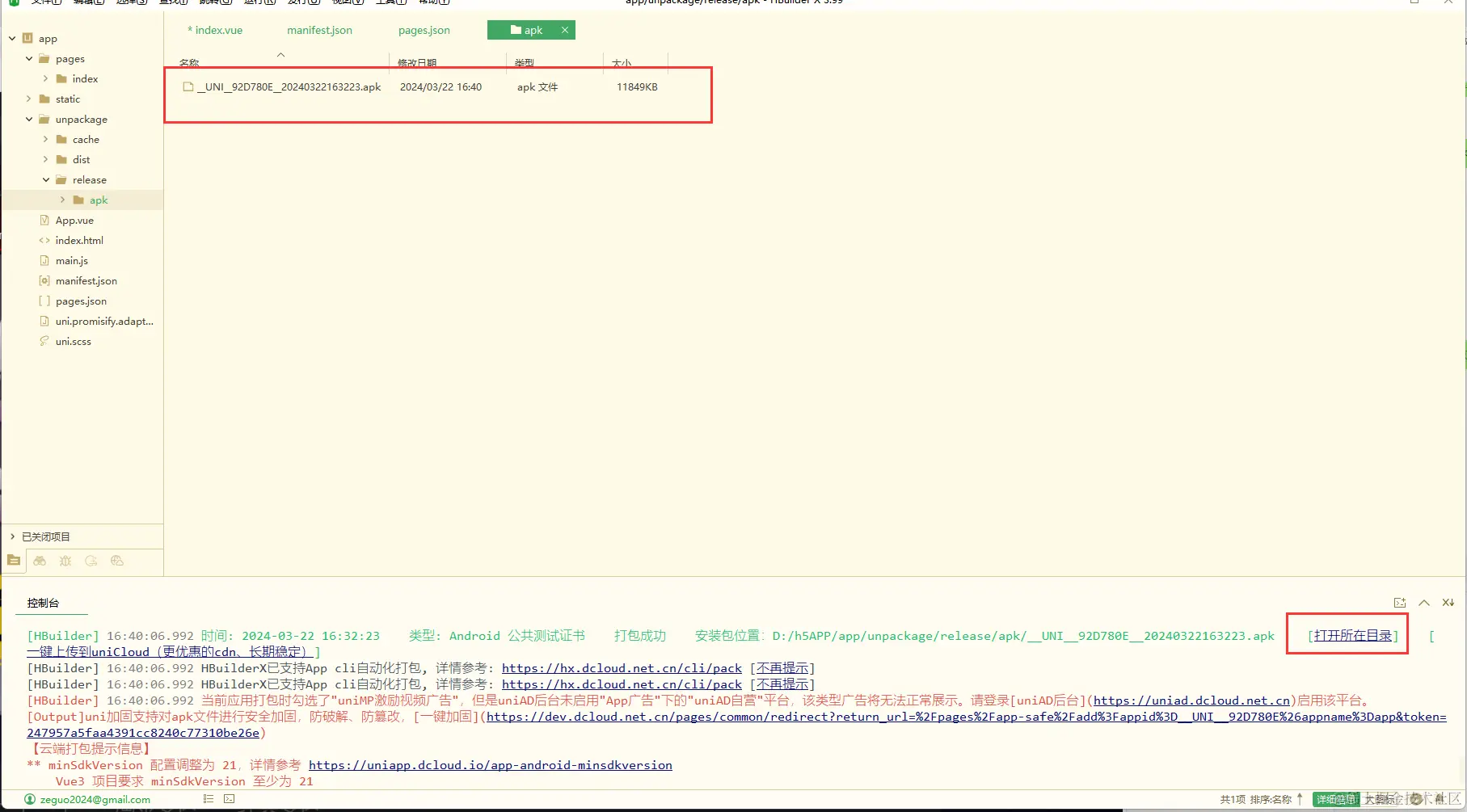Click the 排序:名称 status text
This screenshot has width=1467, height=812.
pyautogui.click(x=1271, y=799)
